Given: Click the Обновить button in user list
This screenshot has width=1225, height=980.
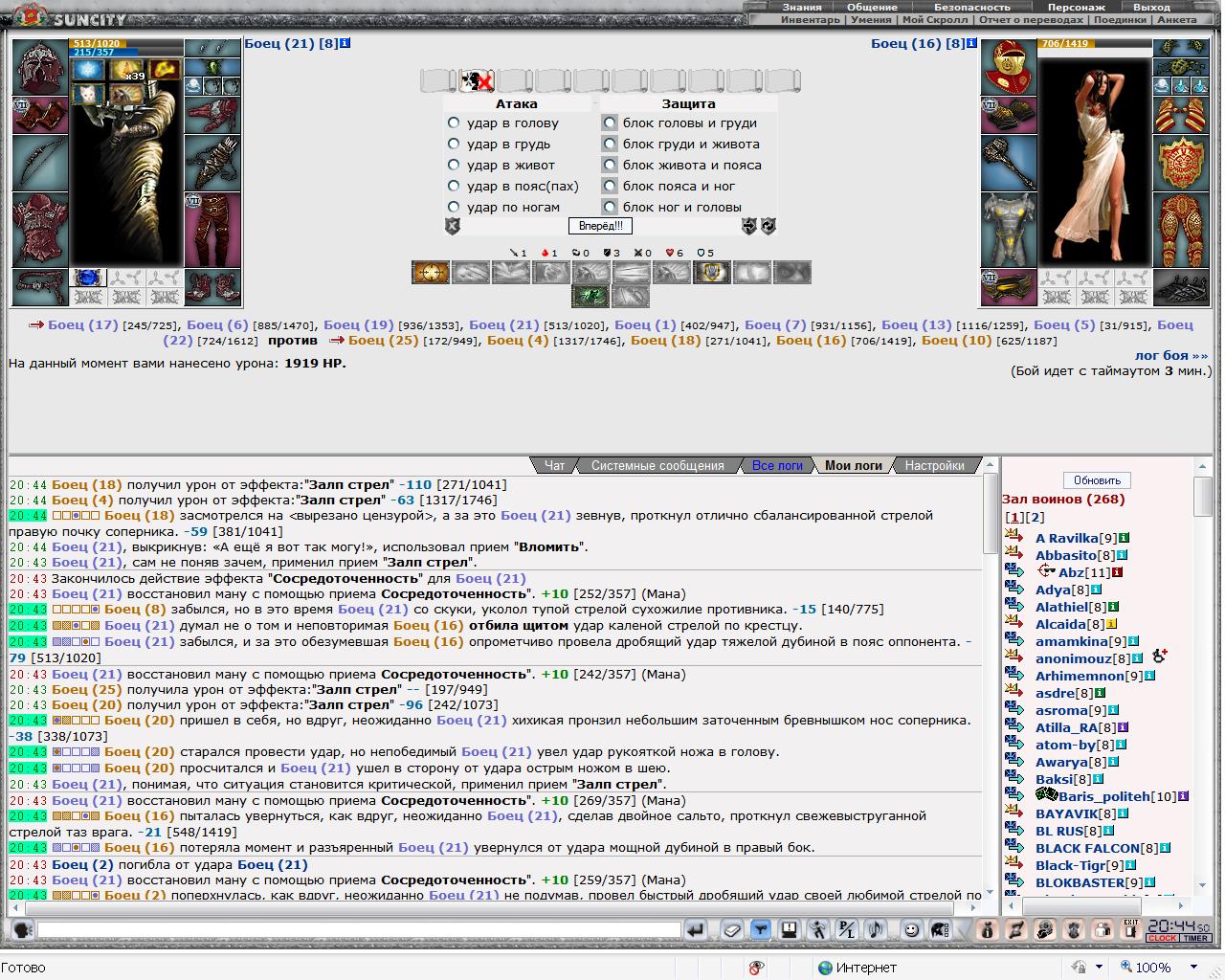Looking at the screenshot, I should click(x=1097, y=480).
